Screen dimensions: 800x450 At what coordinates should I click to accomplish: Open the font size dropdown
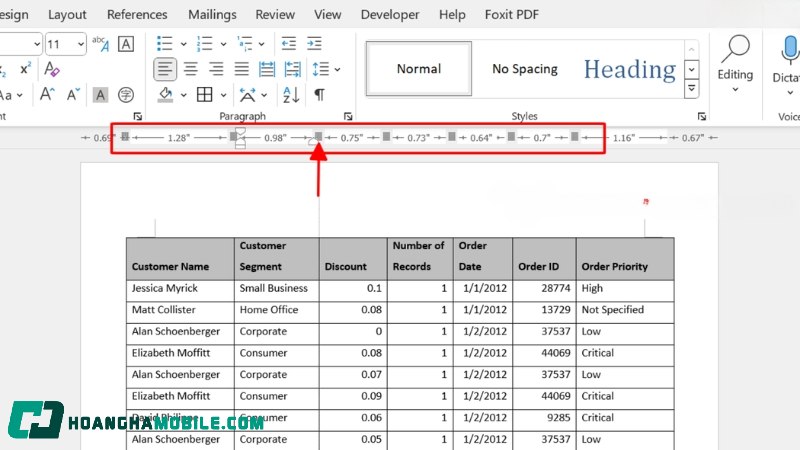pos(79,44)
